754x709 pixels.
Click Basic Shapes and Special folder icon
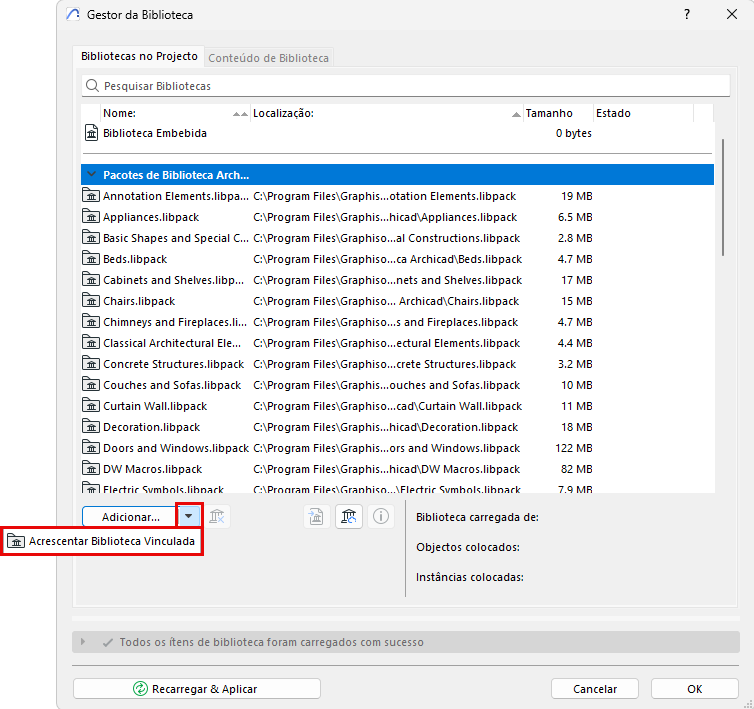91,238
